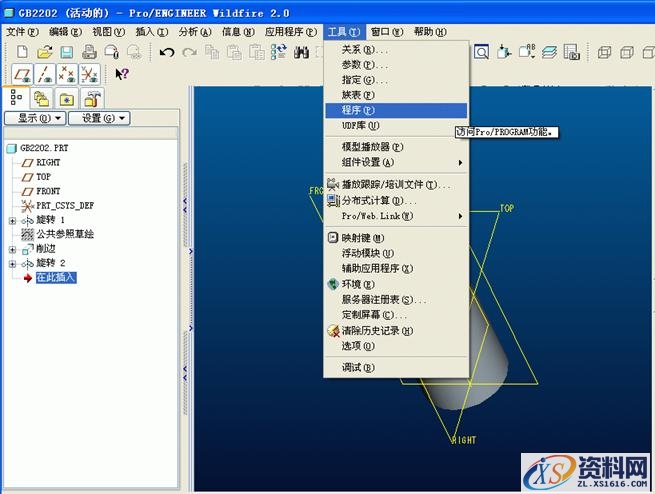This screenshot has width=655, height=494.
Task: Select the FRONT datum plane tree item
Action: (41, 191)
